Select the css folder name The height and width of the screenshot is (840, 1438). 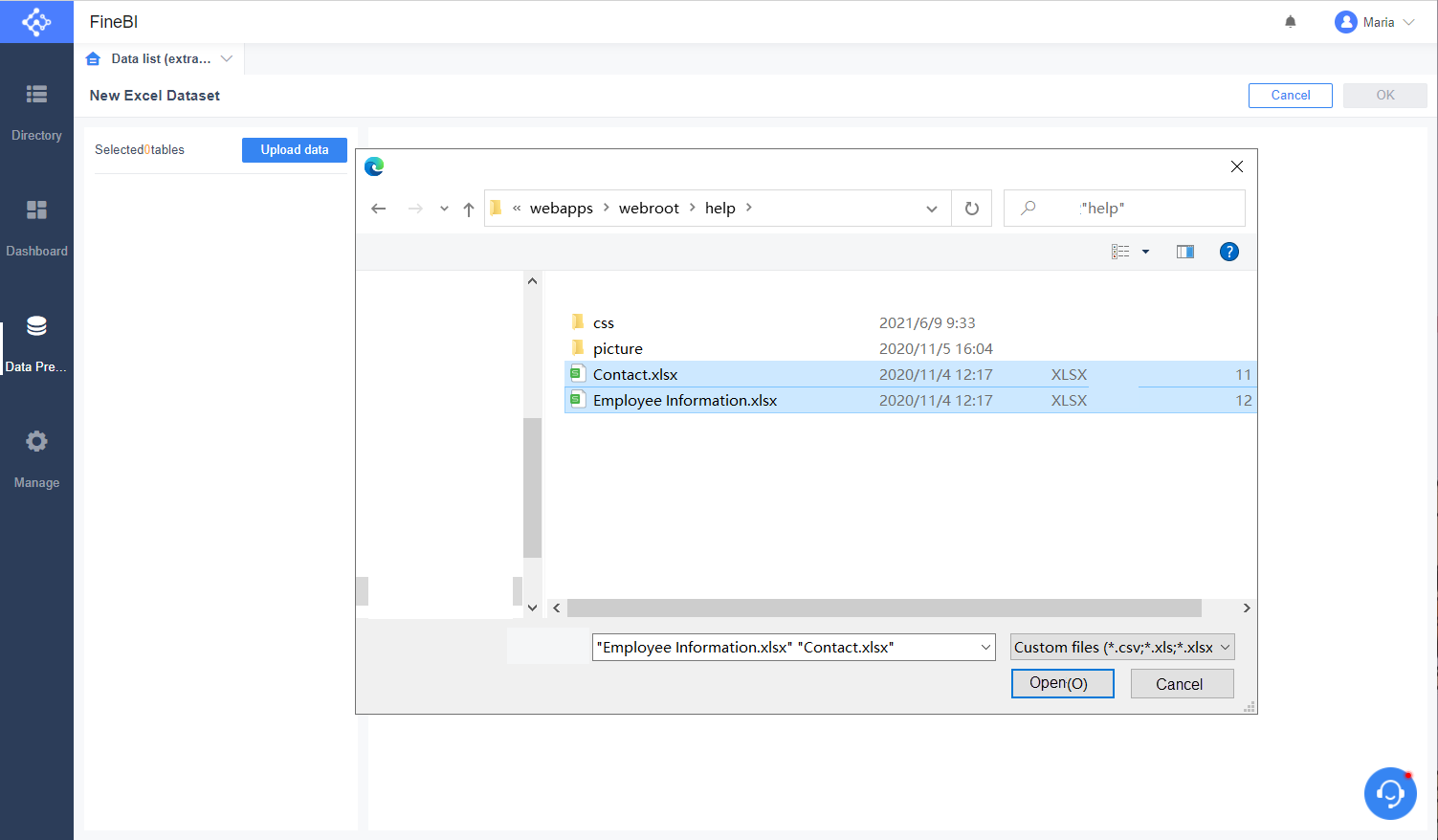click(604, 323)
